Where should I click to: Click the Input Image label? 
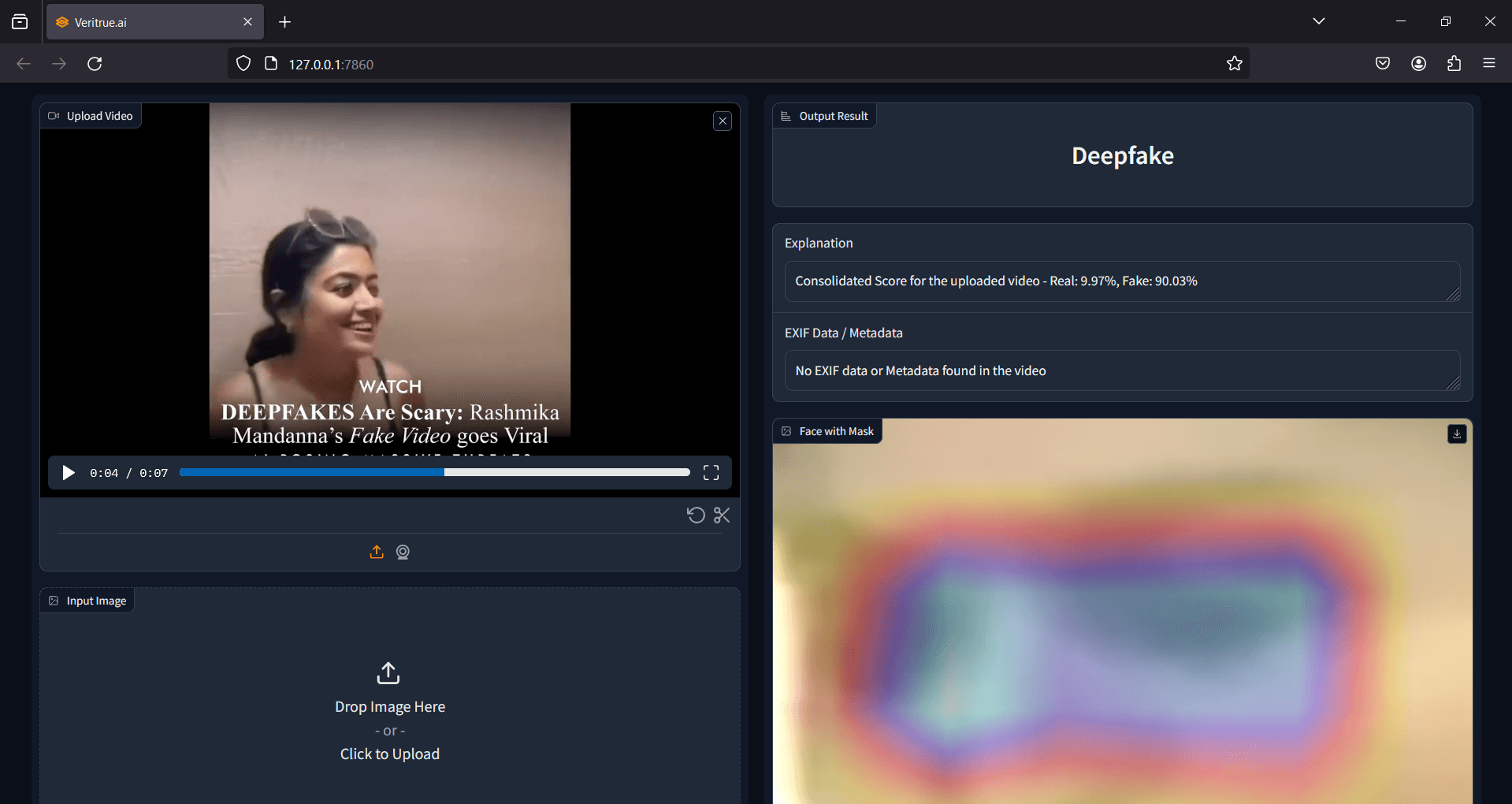pyautogui.click(x=87, y=601)
